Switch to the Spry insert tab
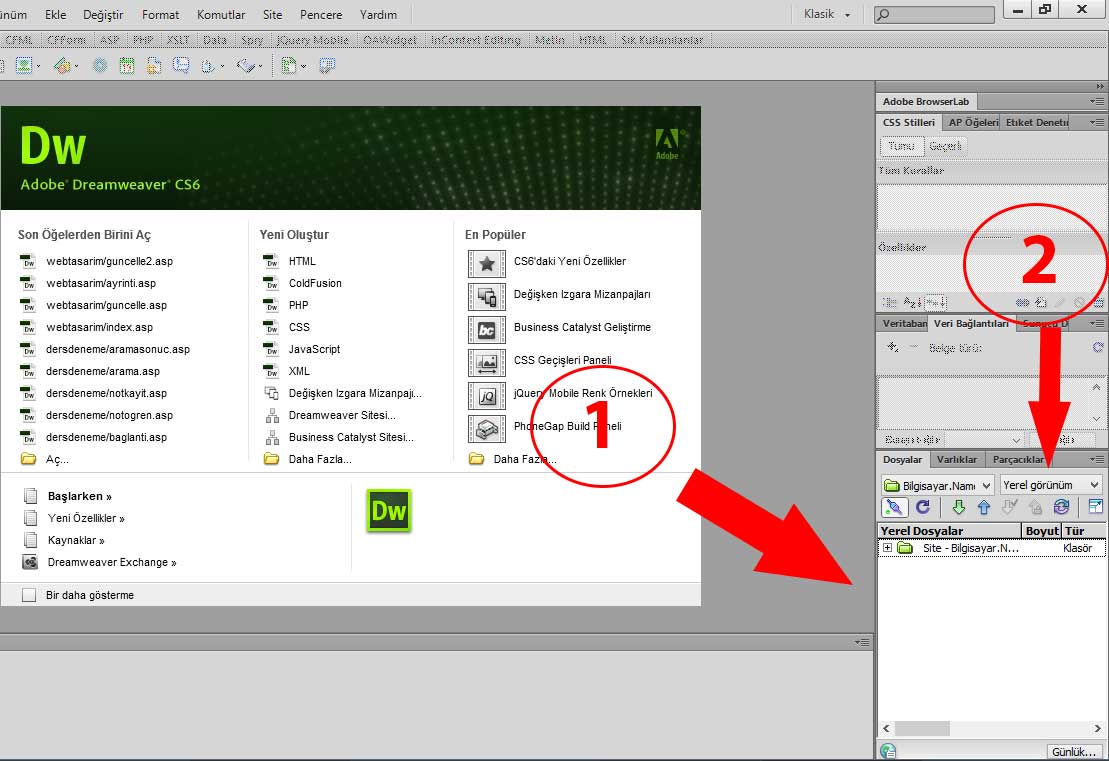Viewport: 1109px width, 761px height. (x=252, y=40)
